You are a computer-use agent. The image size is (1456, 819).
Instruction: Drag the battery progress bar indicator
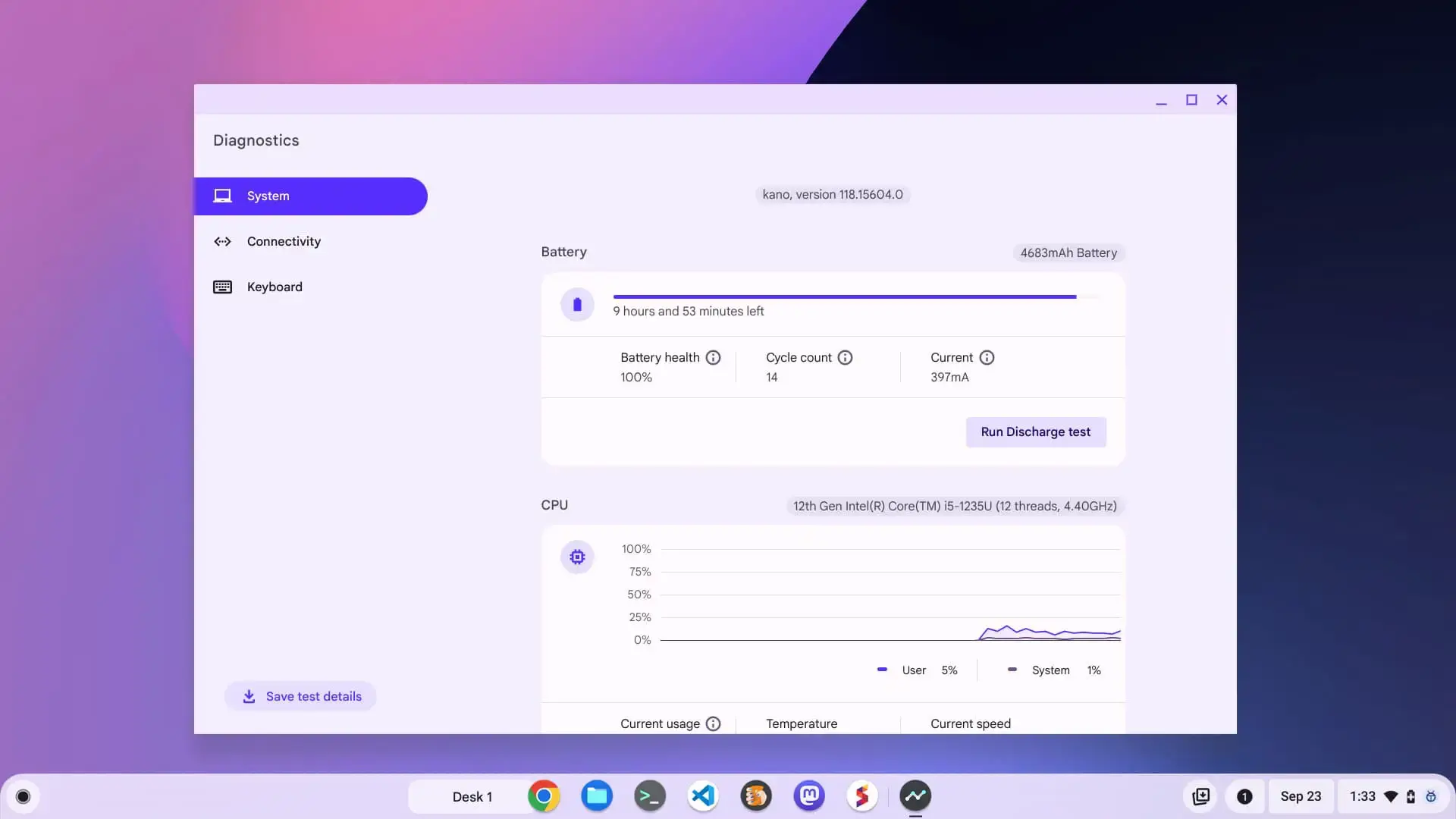(1076, 297)
